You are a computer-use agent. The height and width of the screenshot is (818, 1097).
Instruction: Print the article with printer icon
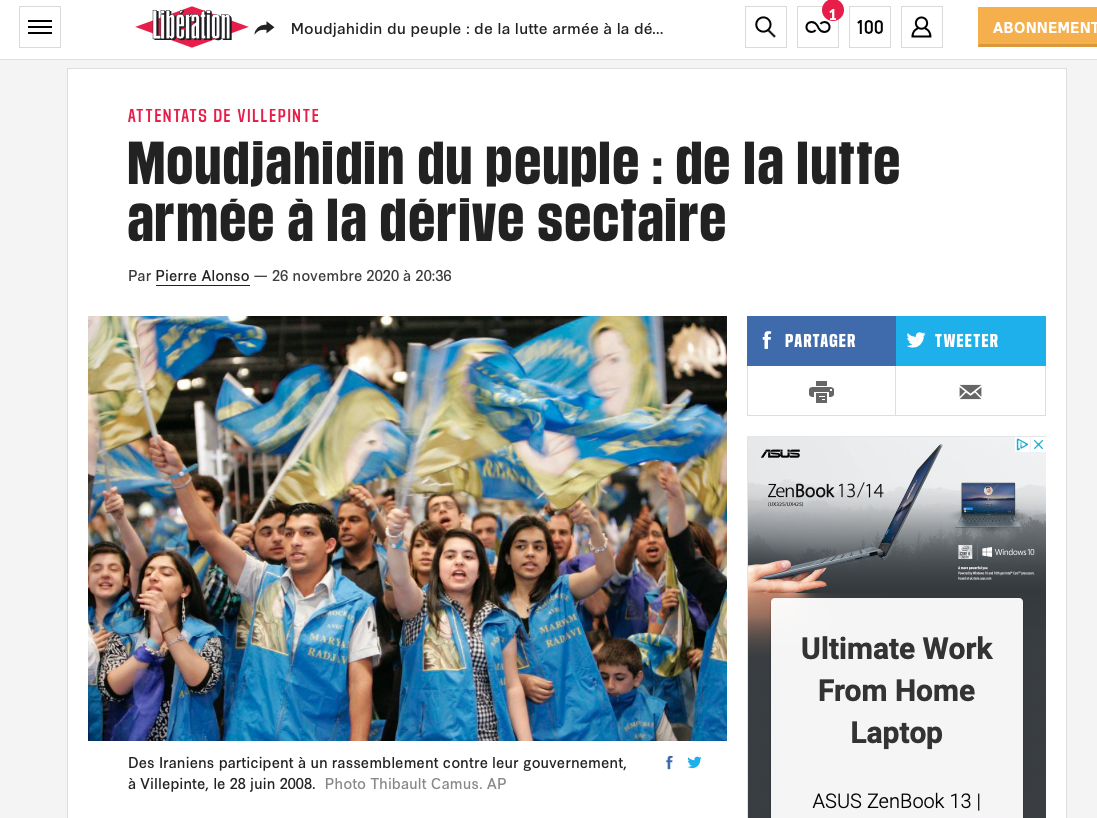tap(821, 391)
